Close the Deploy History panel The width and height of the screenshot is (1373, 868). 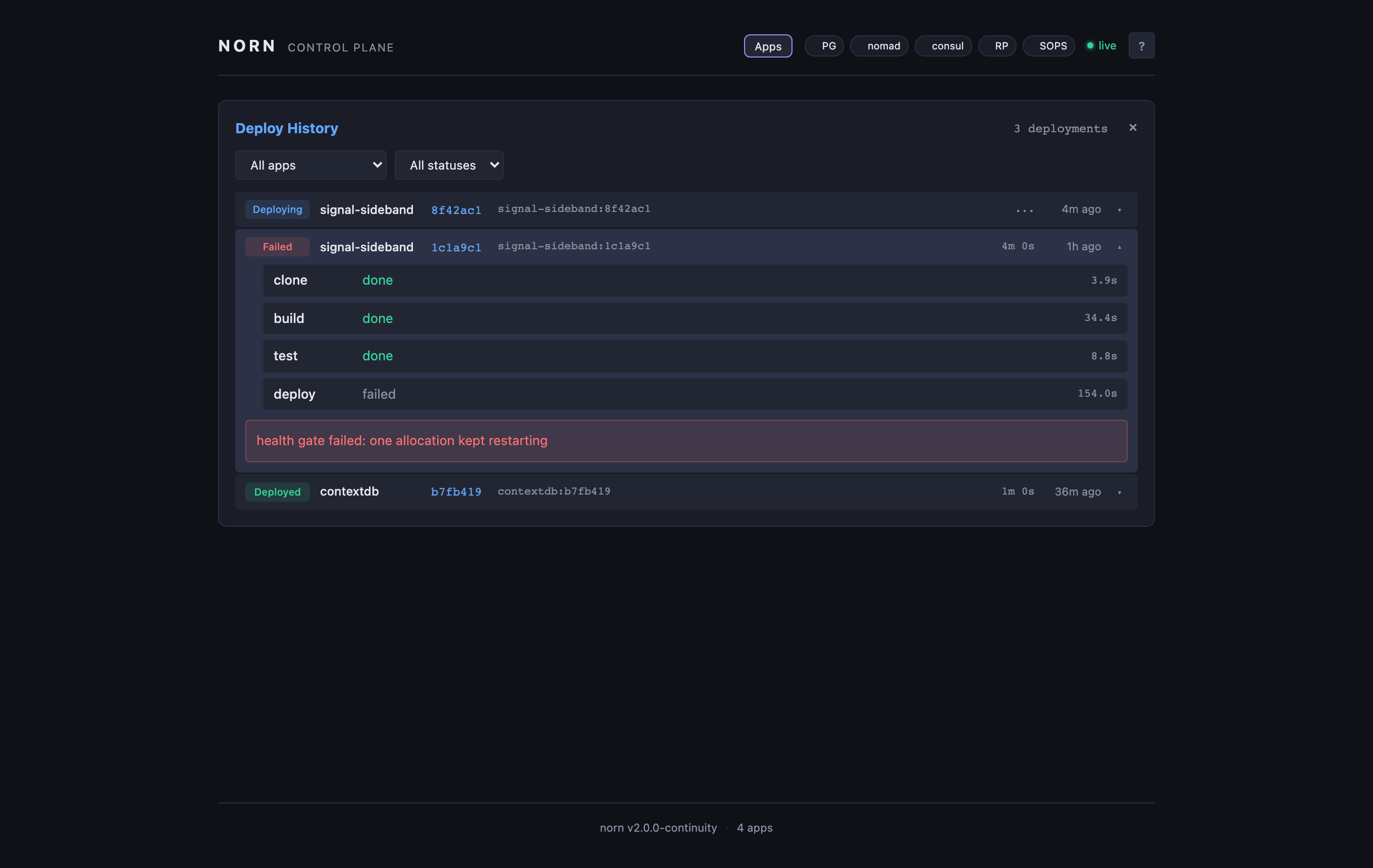tap(1132, 128)
